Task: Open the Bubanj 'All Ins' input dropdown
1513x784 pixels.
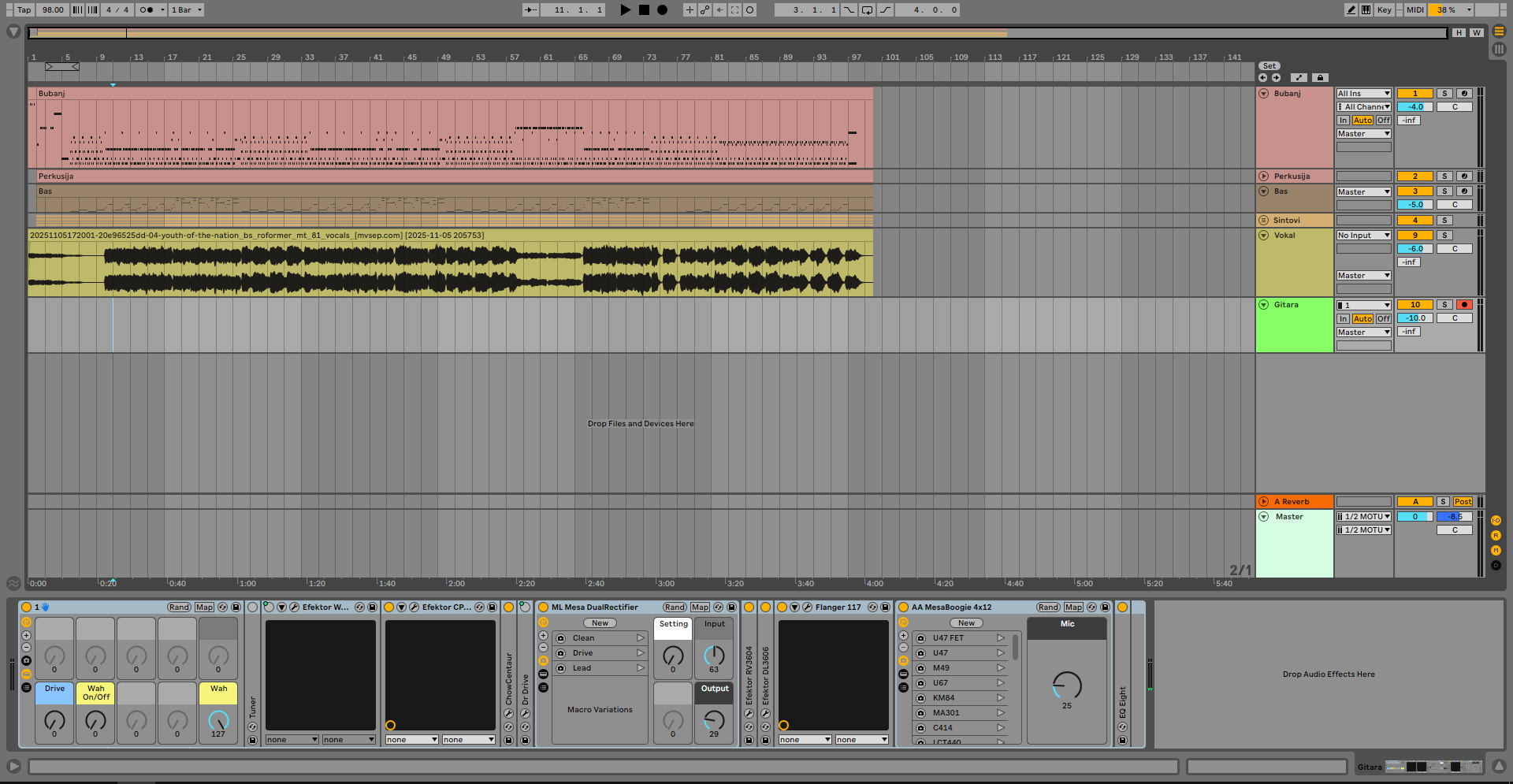Action: pos(1363,94)
